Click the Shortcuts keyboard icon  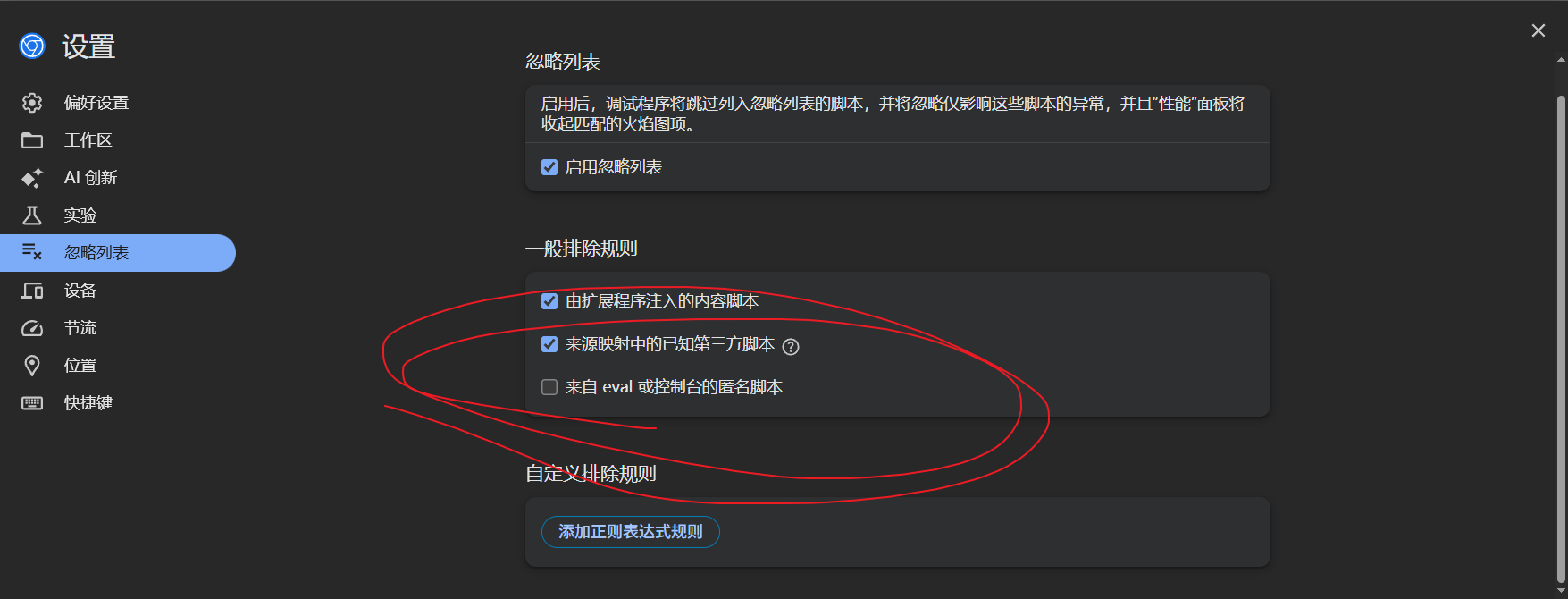click(x=32, y=403)
